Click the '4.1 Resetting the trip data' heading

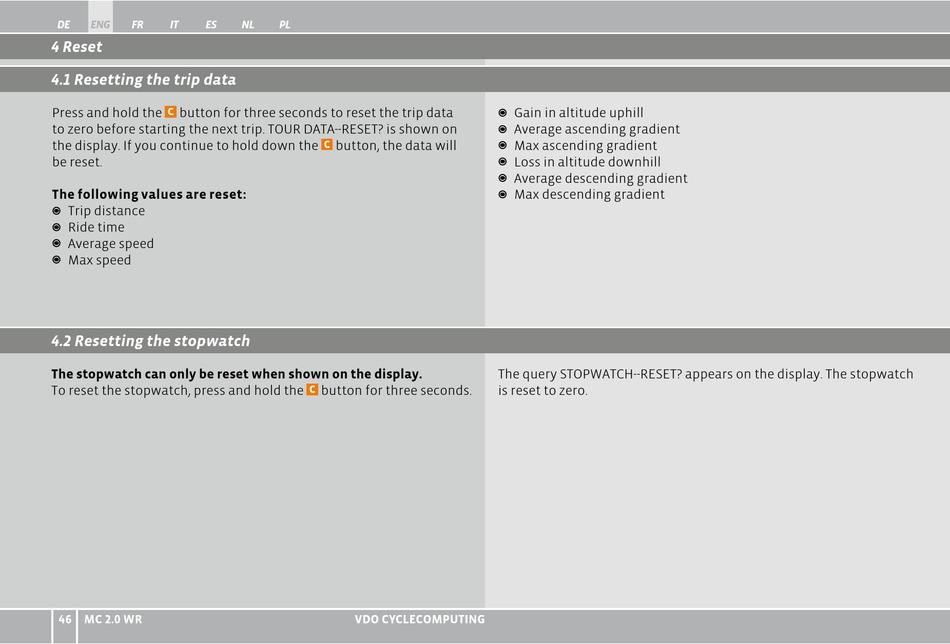point(144,79)
